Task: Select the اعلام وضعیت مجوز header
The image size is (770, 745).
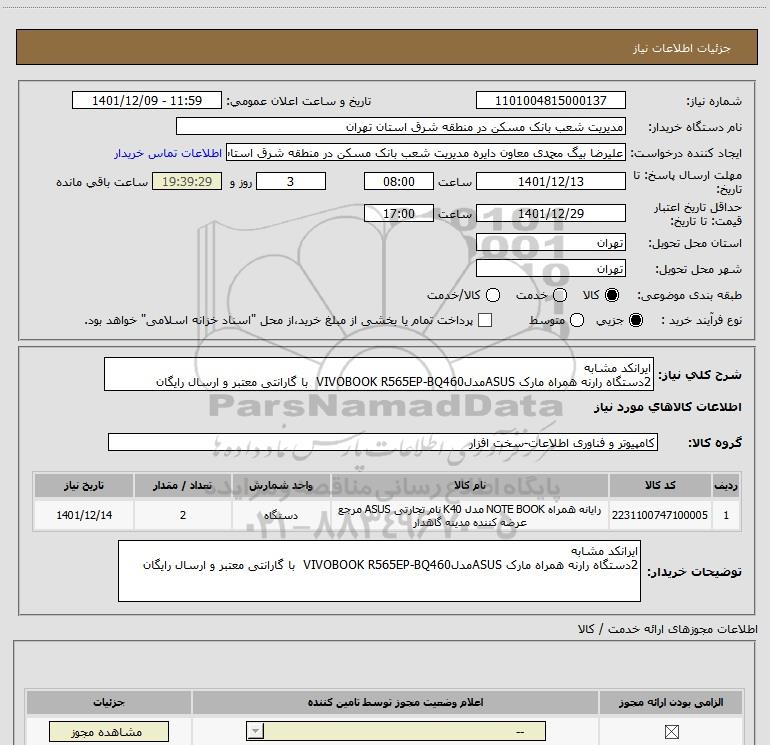Action: [395, 702]
